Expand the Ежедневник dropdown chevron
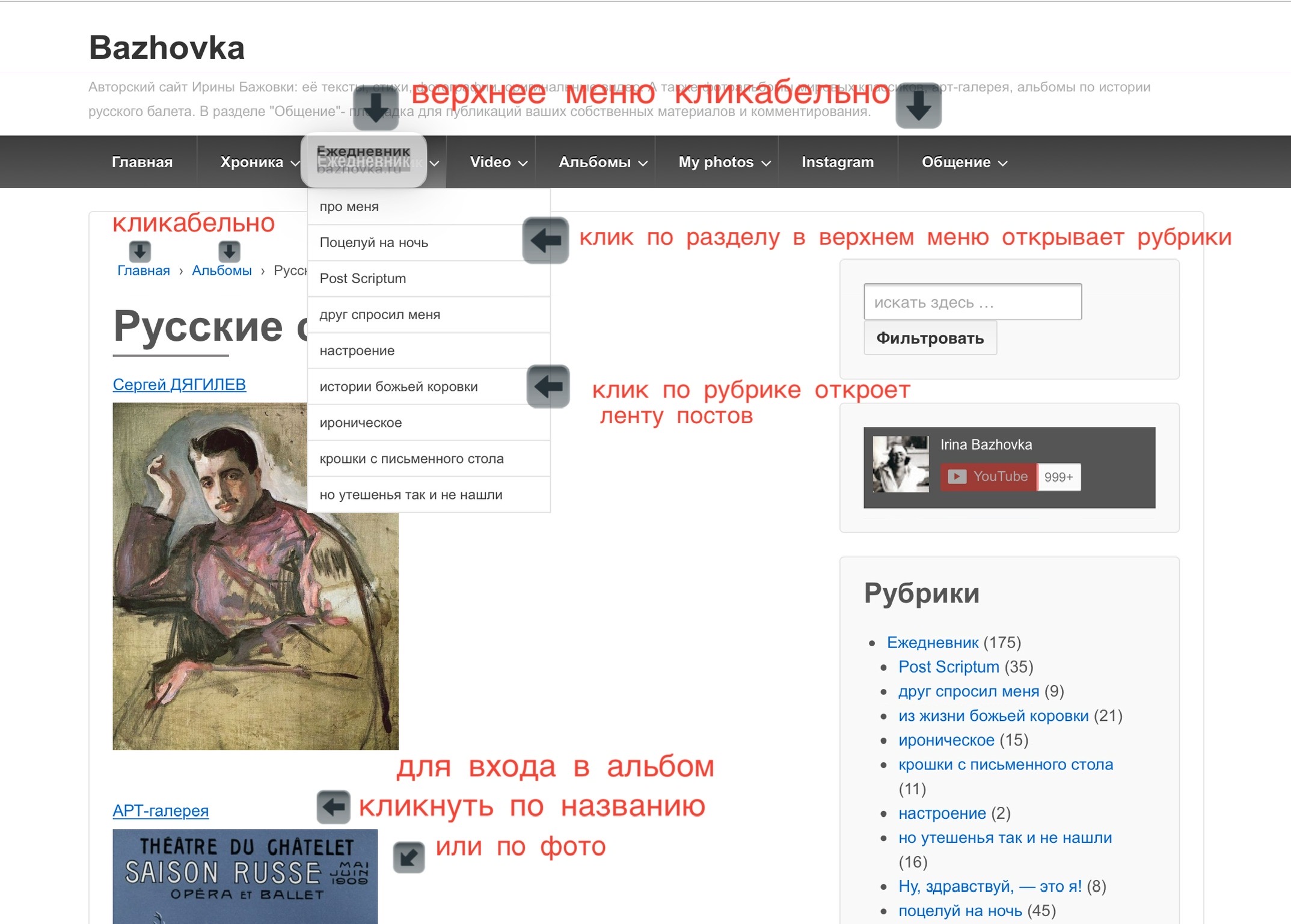 coord(434,163)
